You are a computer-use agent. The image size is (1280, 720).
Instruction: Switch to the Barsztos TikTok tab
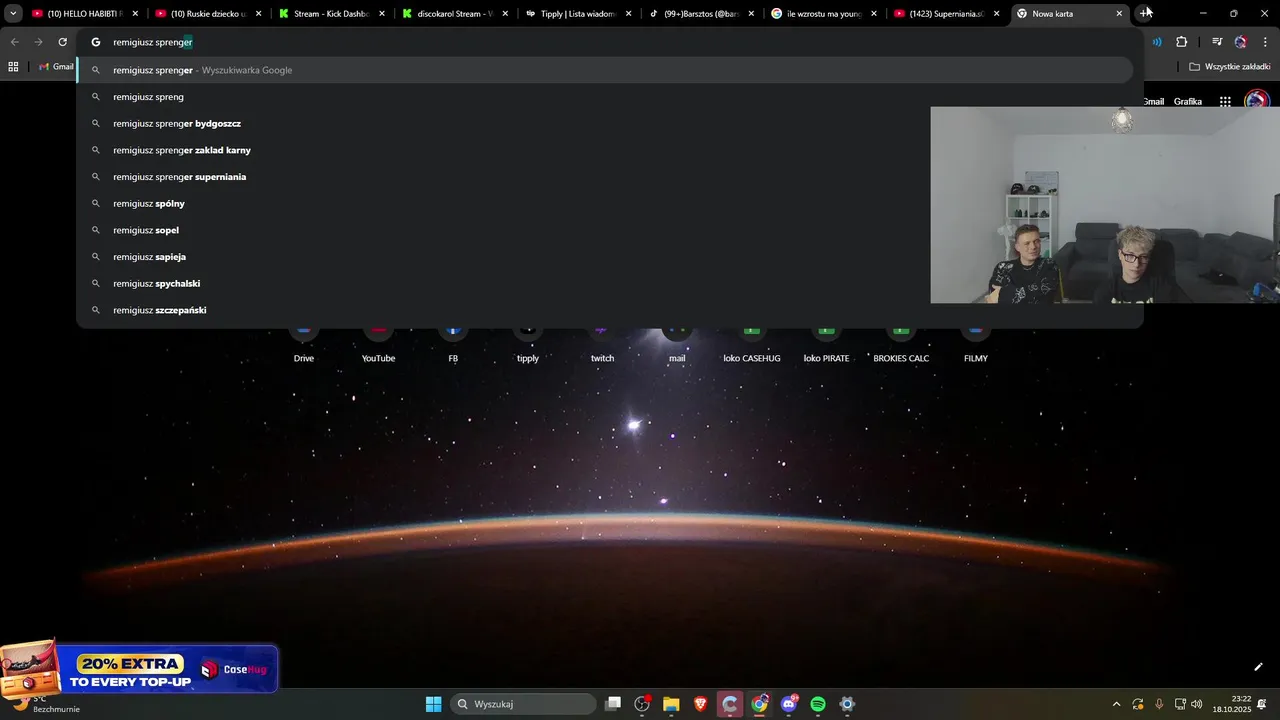pos(701,14)
